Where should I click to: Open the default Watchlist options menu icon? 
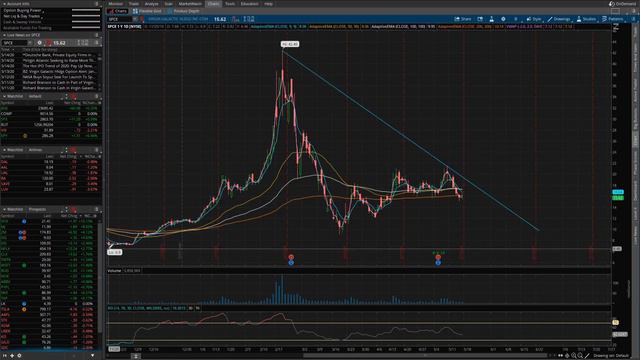[x=97, y=96]
